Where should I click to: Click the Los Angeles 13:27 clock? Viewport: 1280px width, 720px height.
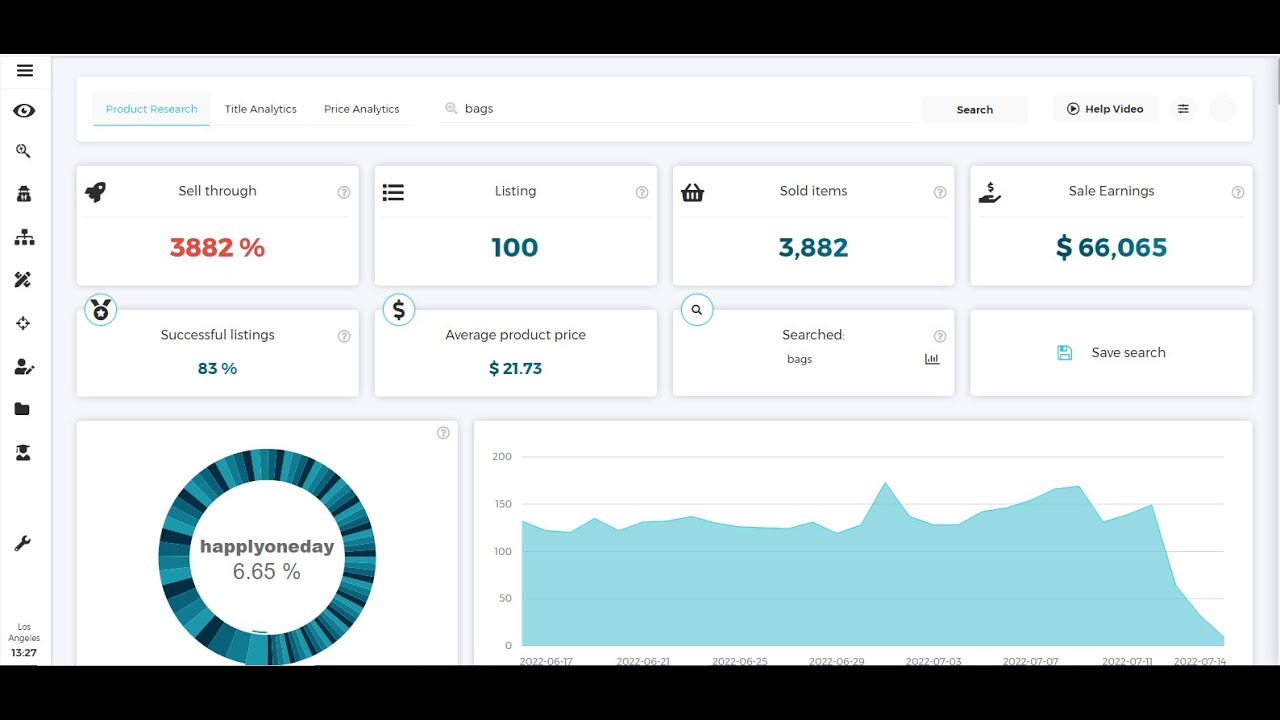(24, 640)
